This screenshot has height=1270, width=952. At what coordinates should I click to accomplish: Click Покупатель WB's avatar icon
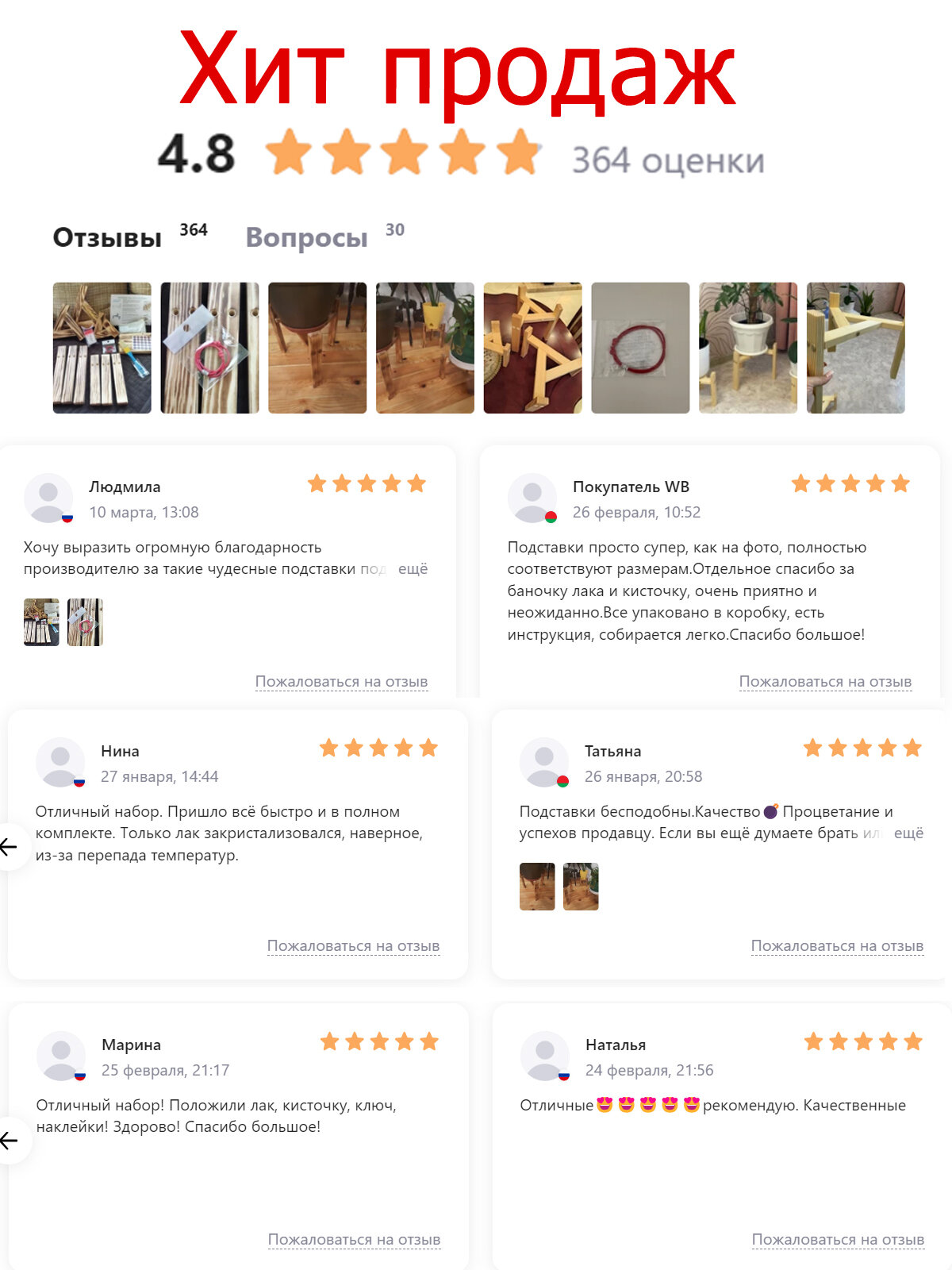click(x=532, y=498)
